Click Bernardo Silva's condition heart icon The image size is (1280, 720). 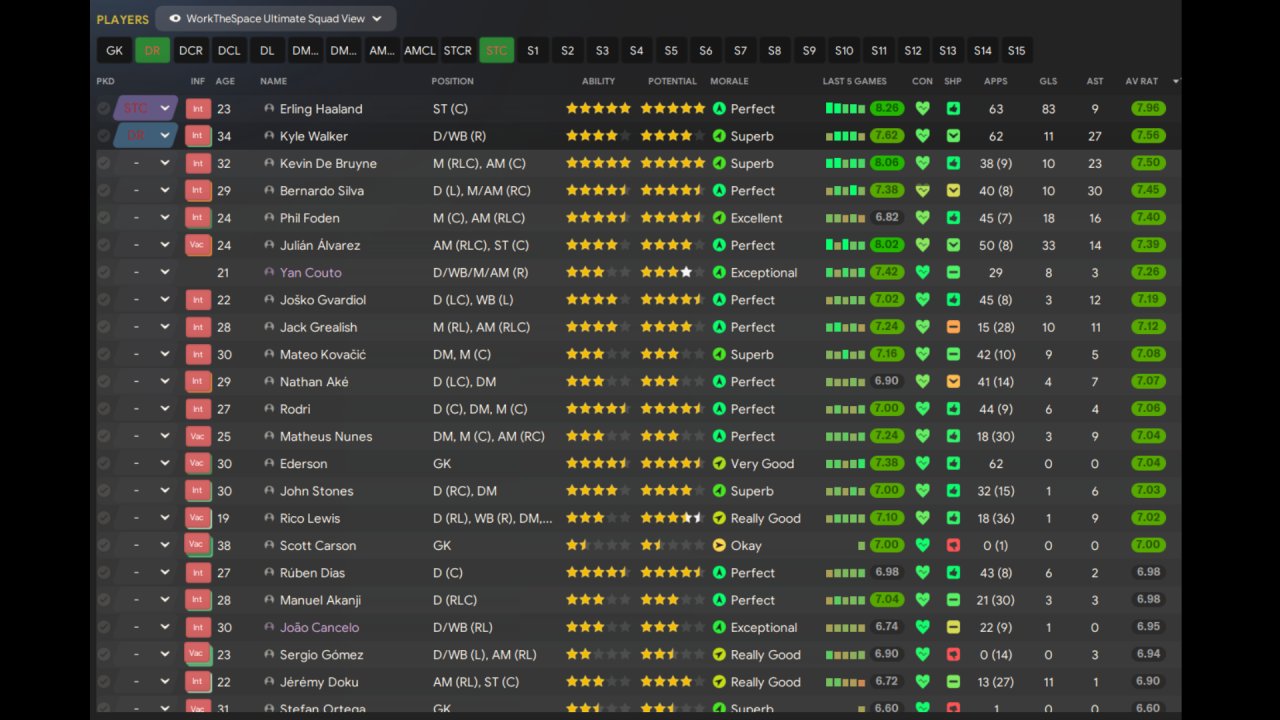pos(922,191)
